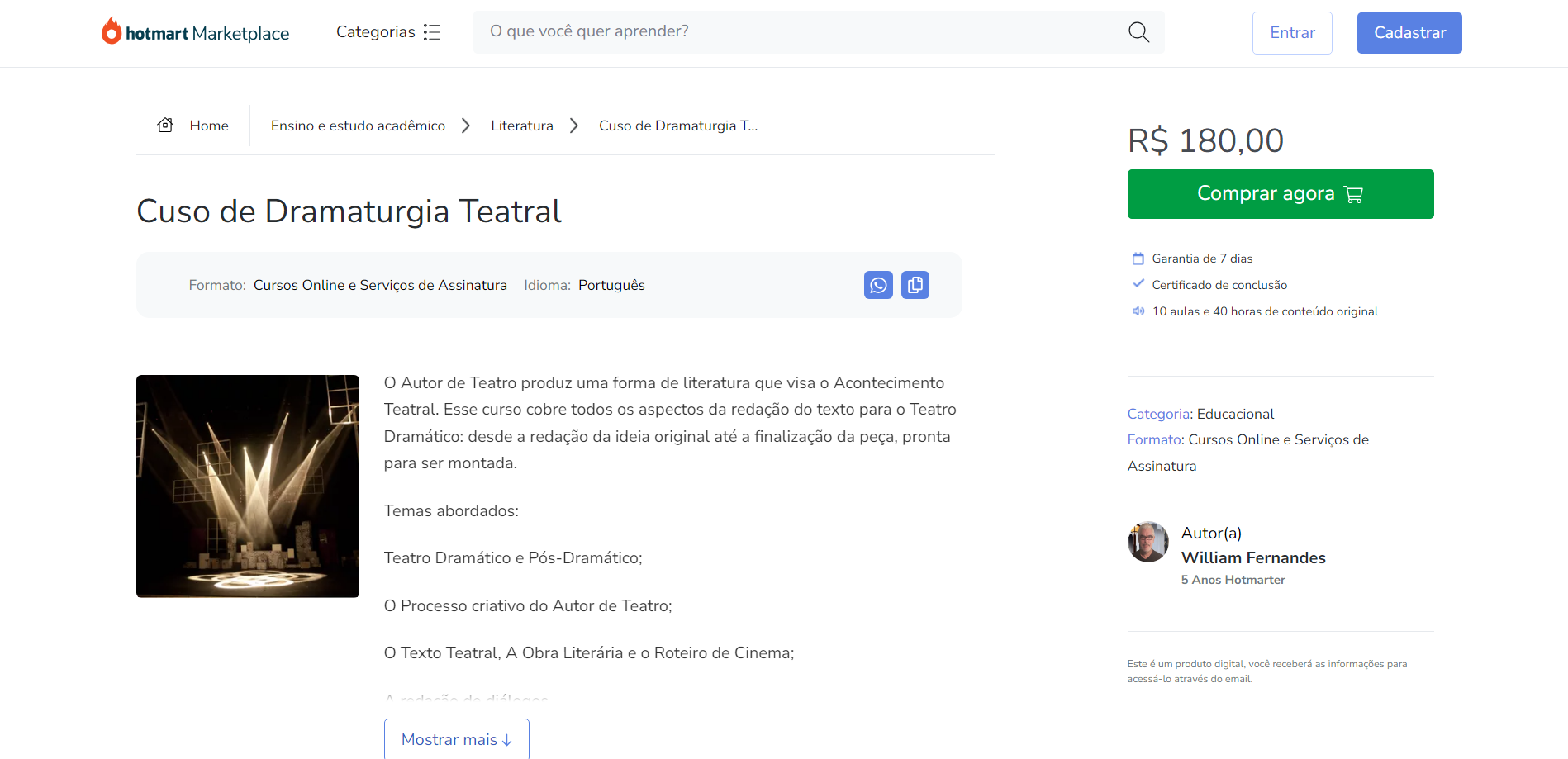1568x759 pixels.
Task: Click 'O Processo criativo do Autor de Teatro;' line
Action: coord(528,605)
